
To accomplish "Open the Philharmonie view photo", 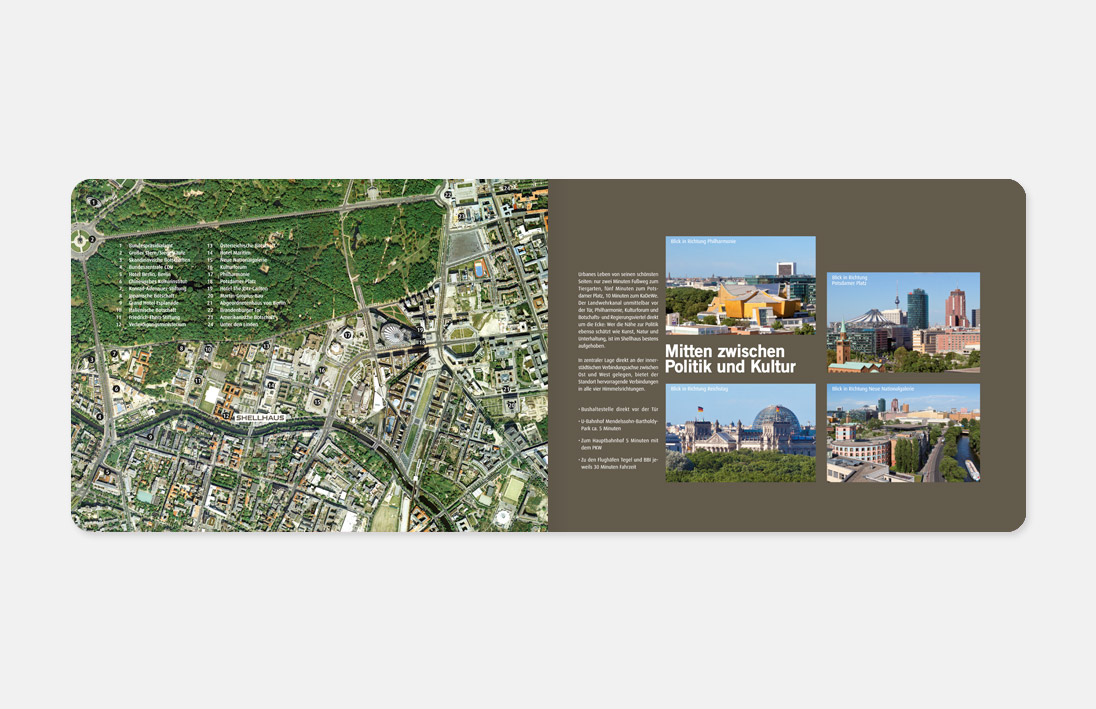I will coord(740,285).
